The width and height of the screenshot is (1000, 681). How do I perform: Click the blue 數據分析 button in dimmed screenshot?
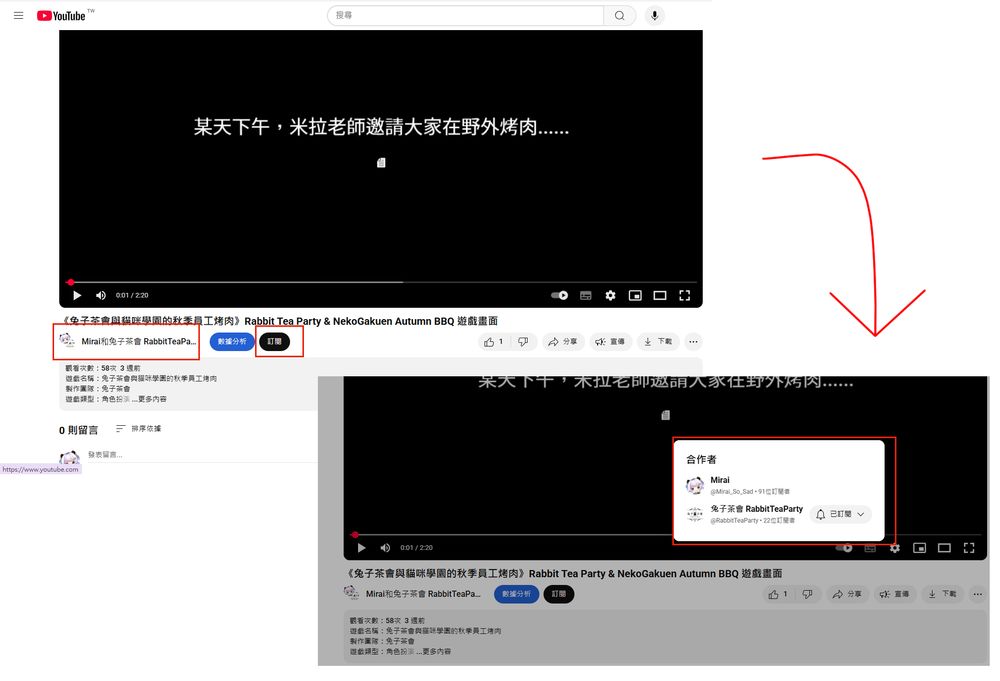point(517,594)
